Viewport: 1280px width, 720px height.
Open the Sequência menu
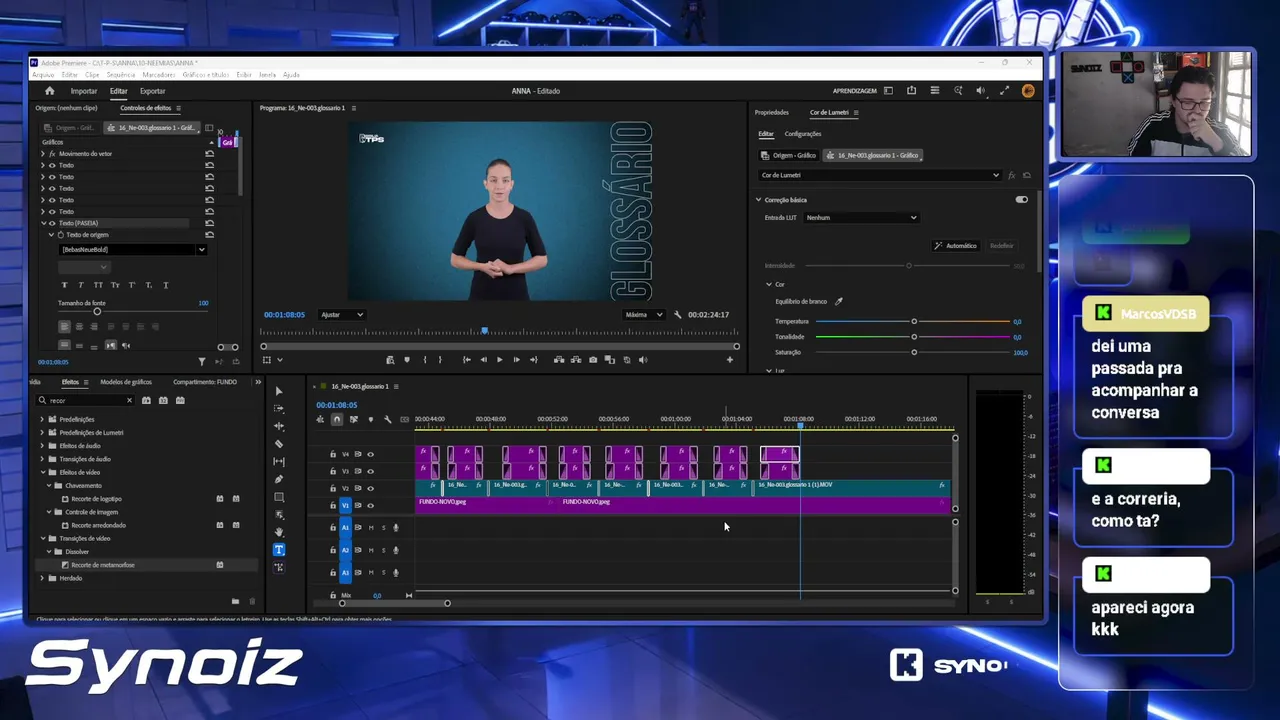tap(120, 75)
